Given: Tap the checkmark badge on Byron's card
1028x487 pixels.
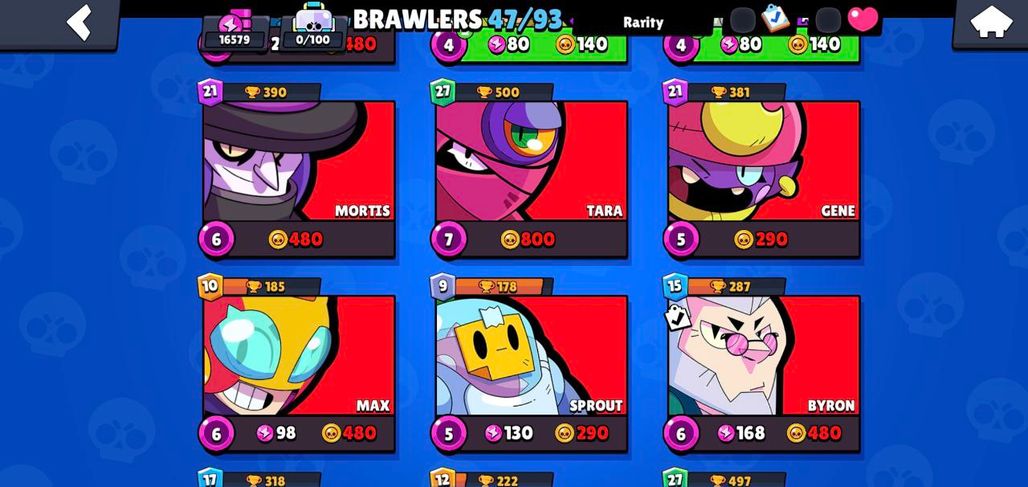Looking at the screenshot, I should (x=677, y=319).
